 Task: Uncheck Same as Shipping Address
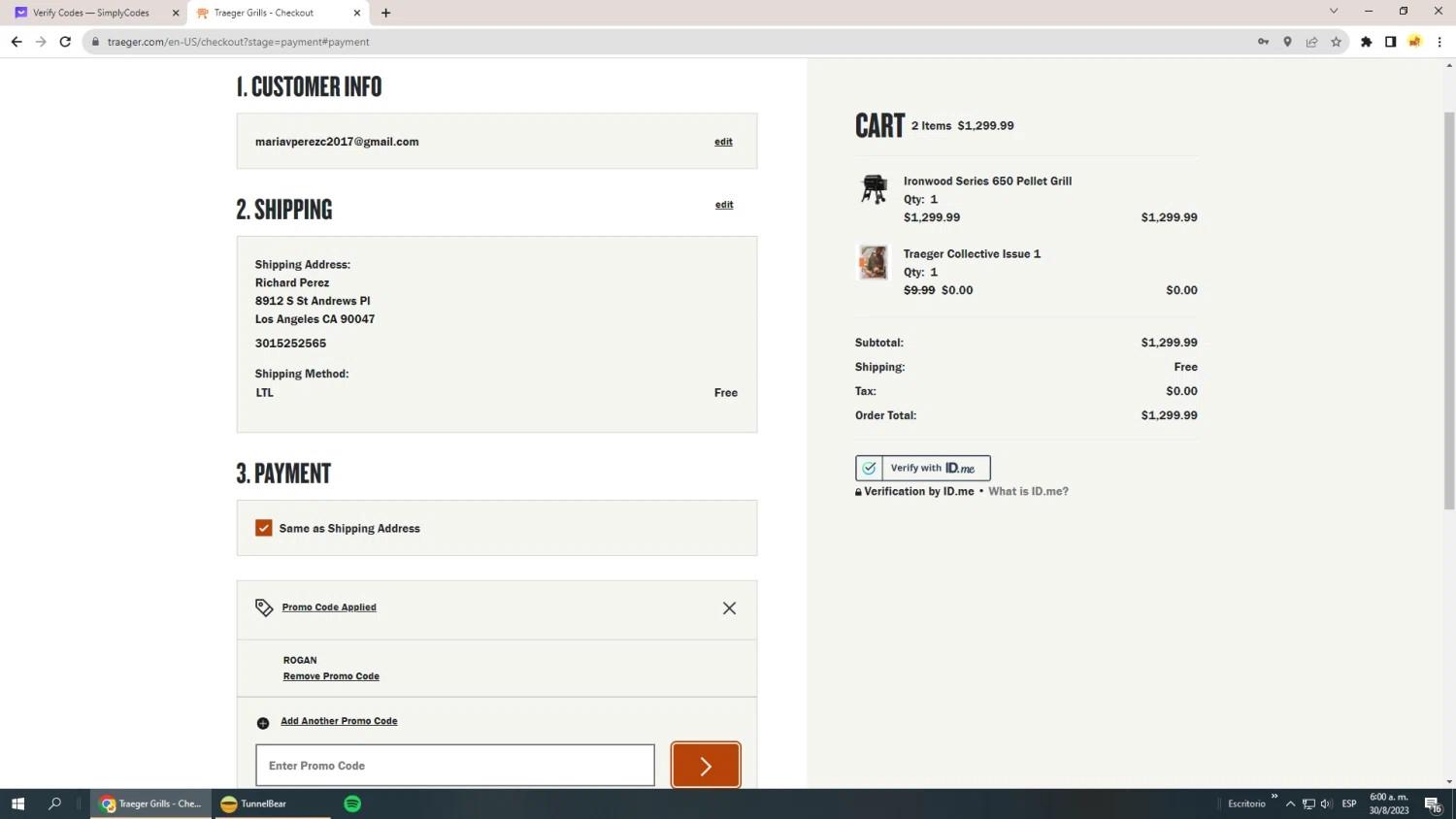pos(264,528)
